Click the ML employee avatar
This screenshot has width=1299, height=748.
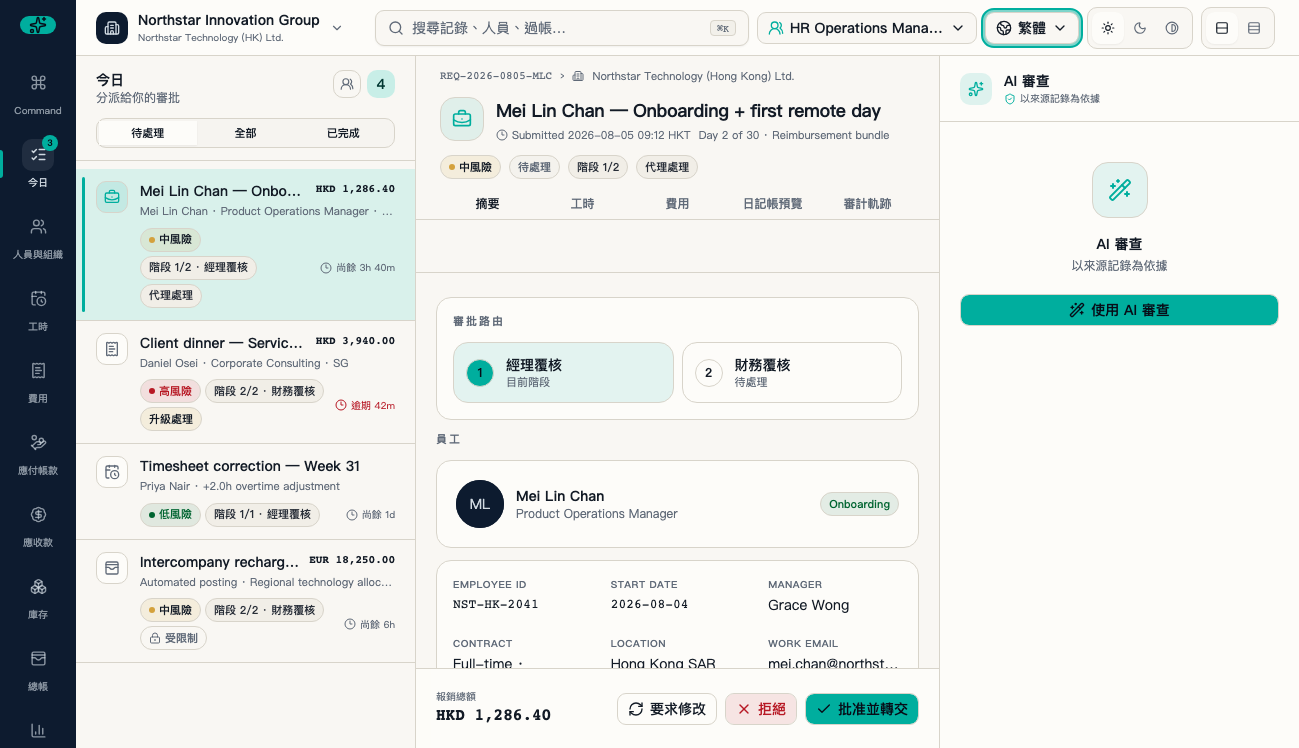[480, 504]
